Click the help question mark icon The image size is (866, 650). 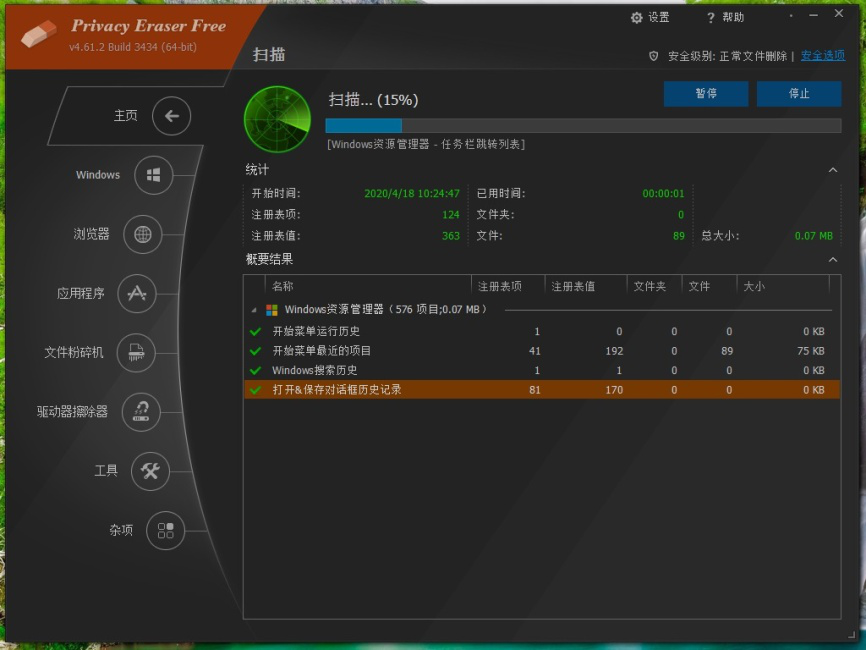[710, 18]
